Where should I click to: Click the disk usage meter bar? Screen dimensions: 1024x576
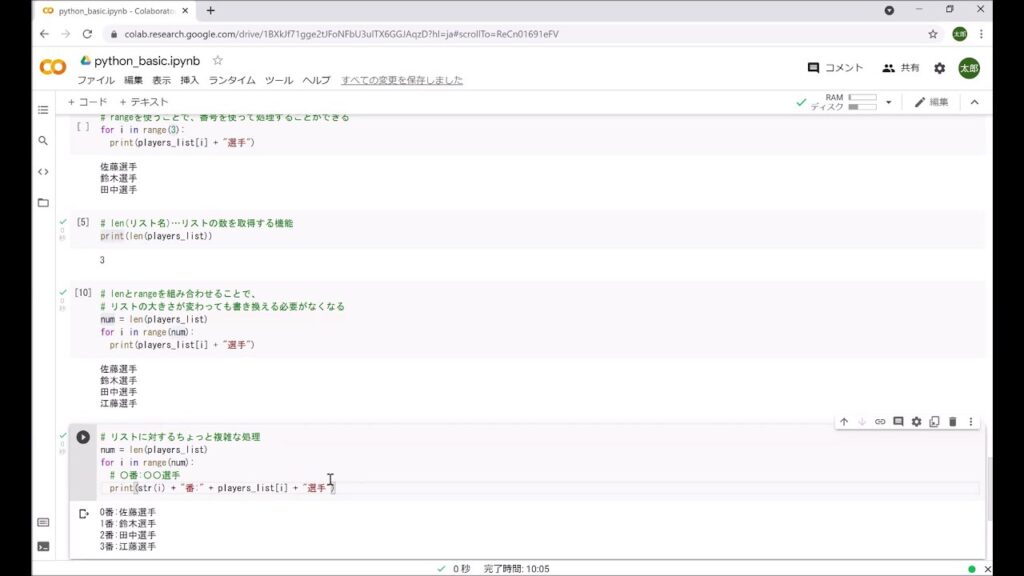point(863,106)
